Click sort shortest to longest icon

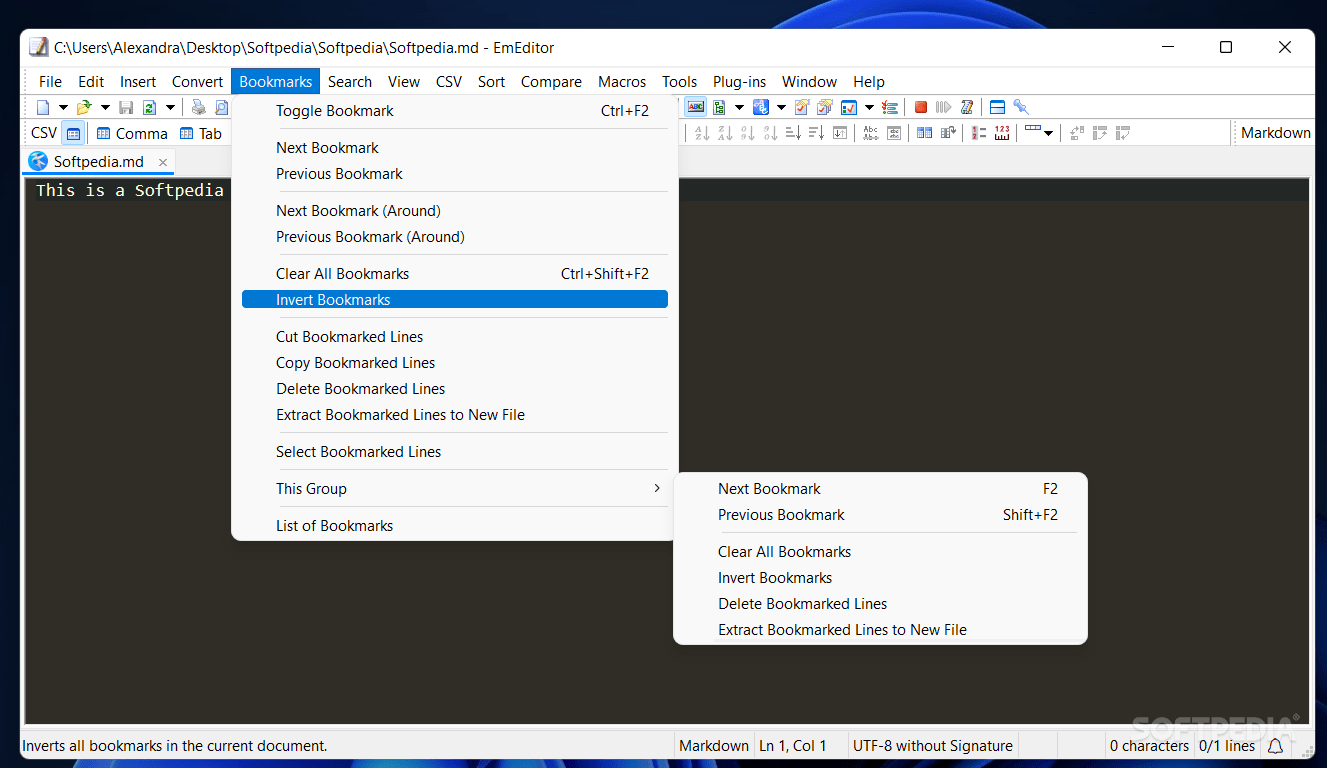pyautogui.click(x=793, y=133)
